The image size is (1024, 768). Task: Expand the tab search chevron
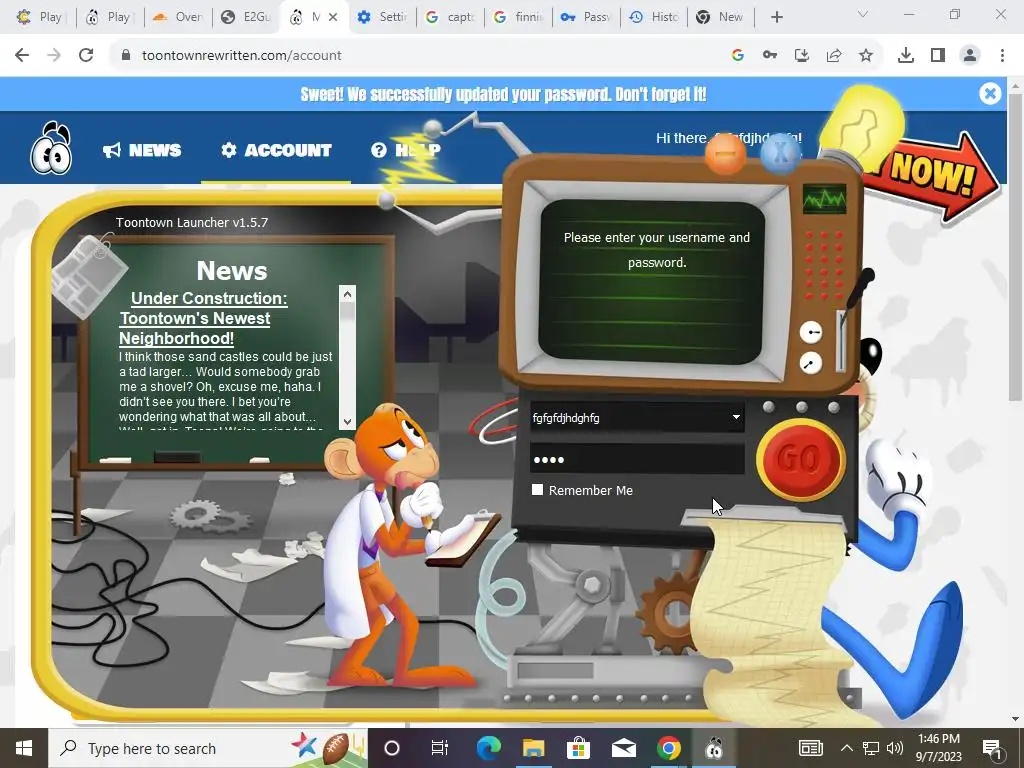[x=863, y=14]
